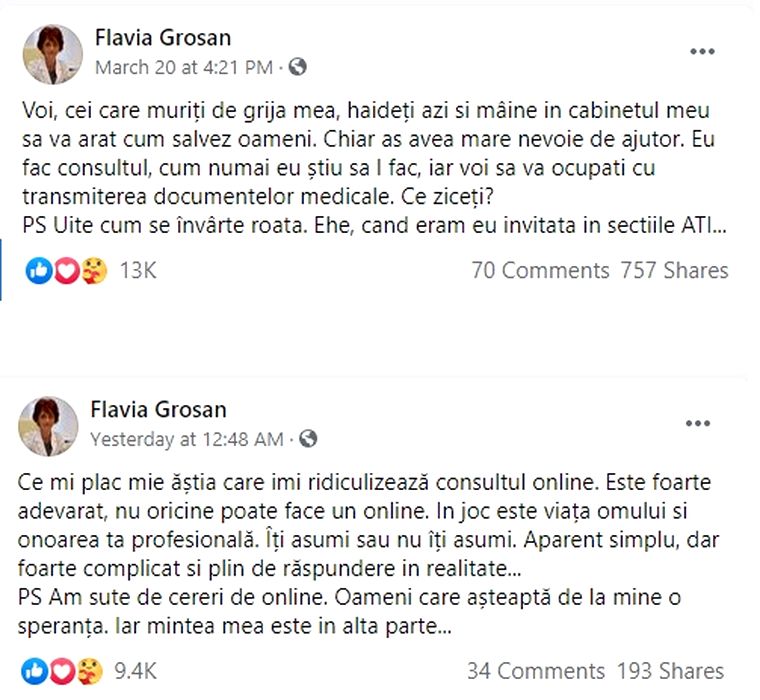The height and width of the screenshot is (700, 760).
Task: Click the heart reaction icon on first post
Action: (x=65, y=270)
